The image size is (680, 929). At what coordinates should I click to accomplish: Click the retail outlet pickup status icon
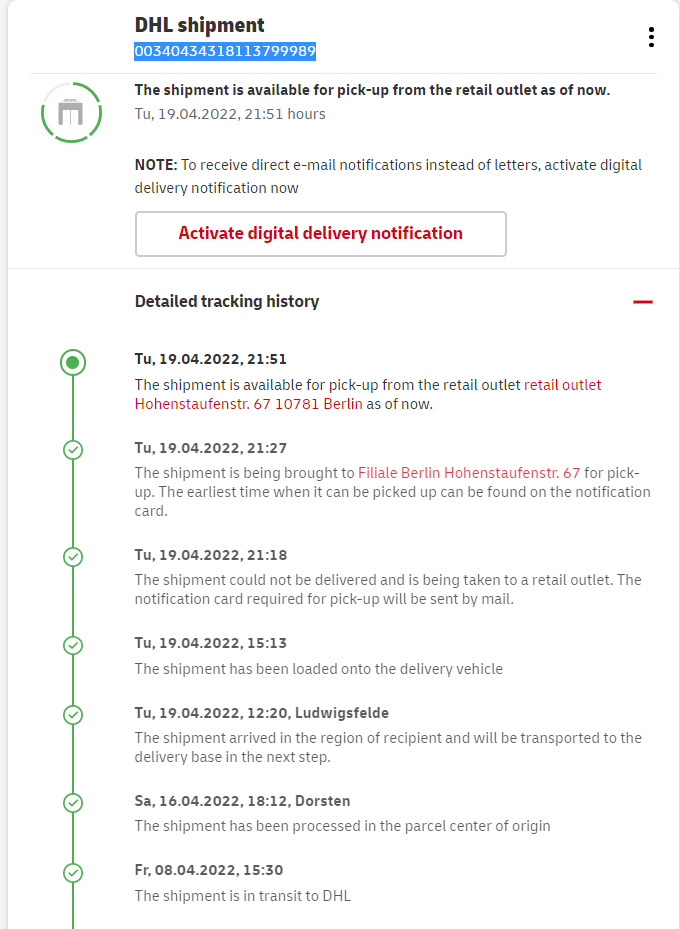point(71,112)
